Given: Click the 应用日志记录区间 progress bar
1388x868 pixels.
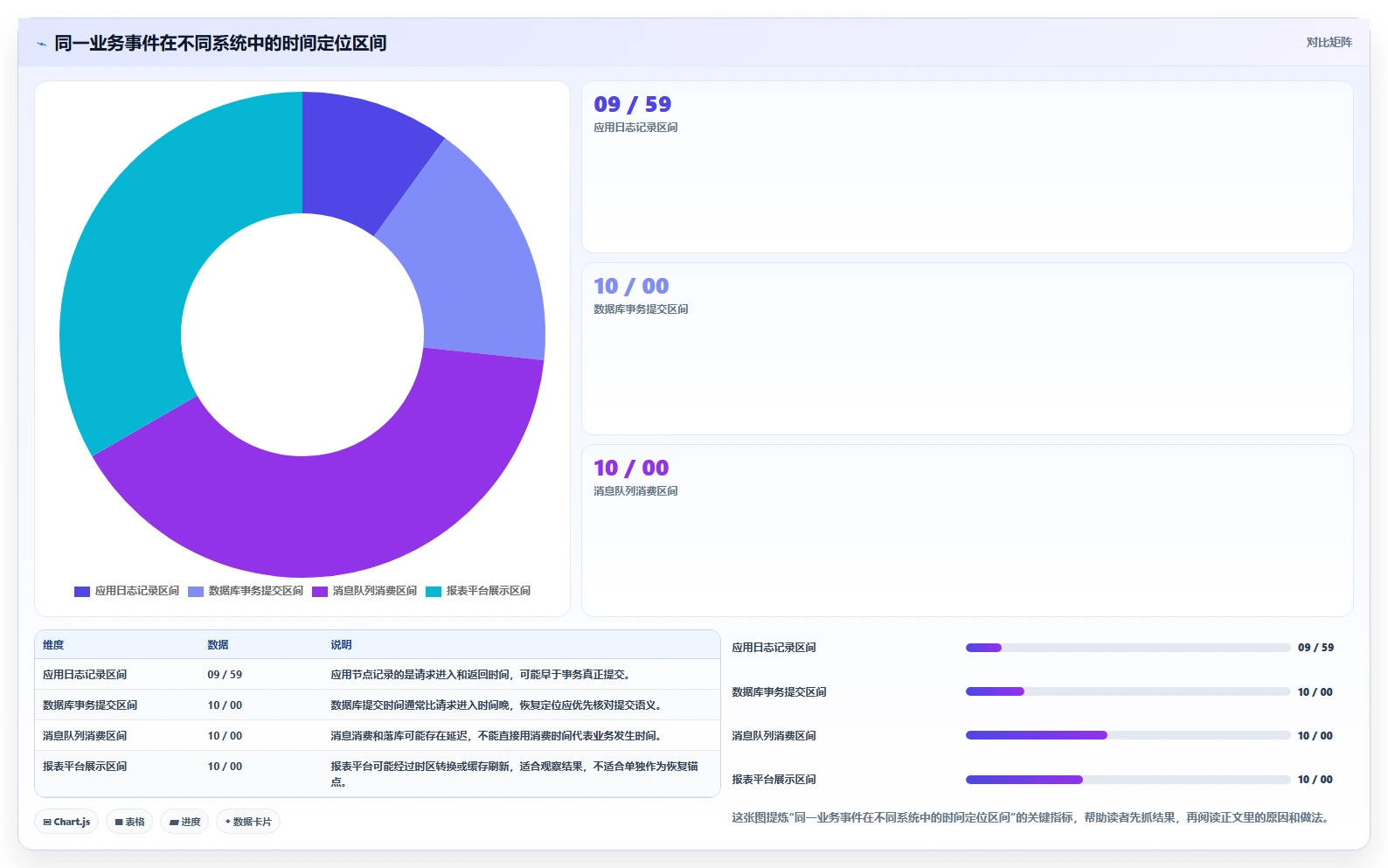Looking at the screenshot, I should coord(1128,648).
